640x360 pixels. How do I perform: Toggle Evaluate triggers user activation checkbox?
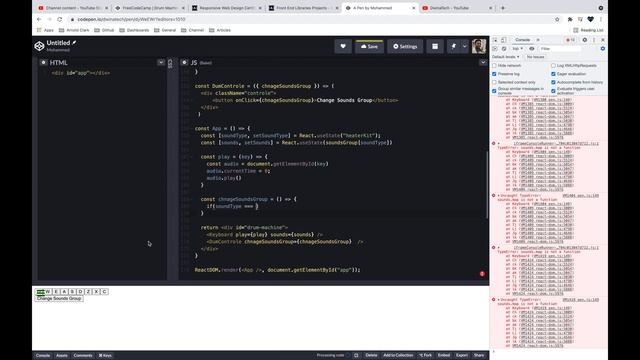pyautogui.click(x=553, y=91)
